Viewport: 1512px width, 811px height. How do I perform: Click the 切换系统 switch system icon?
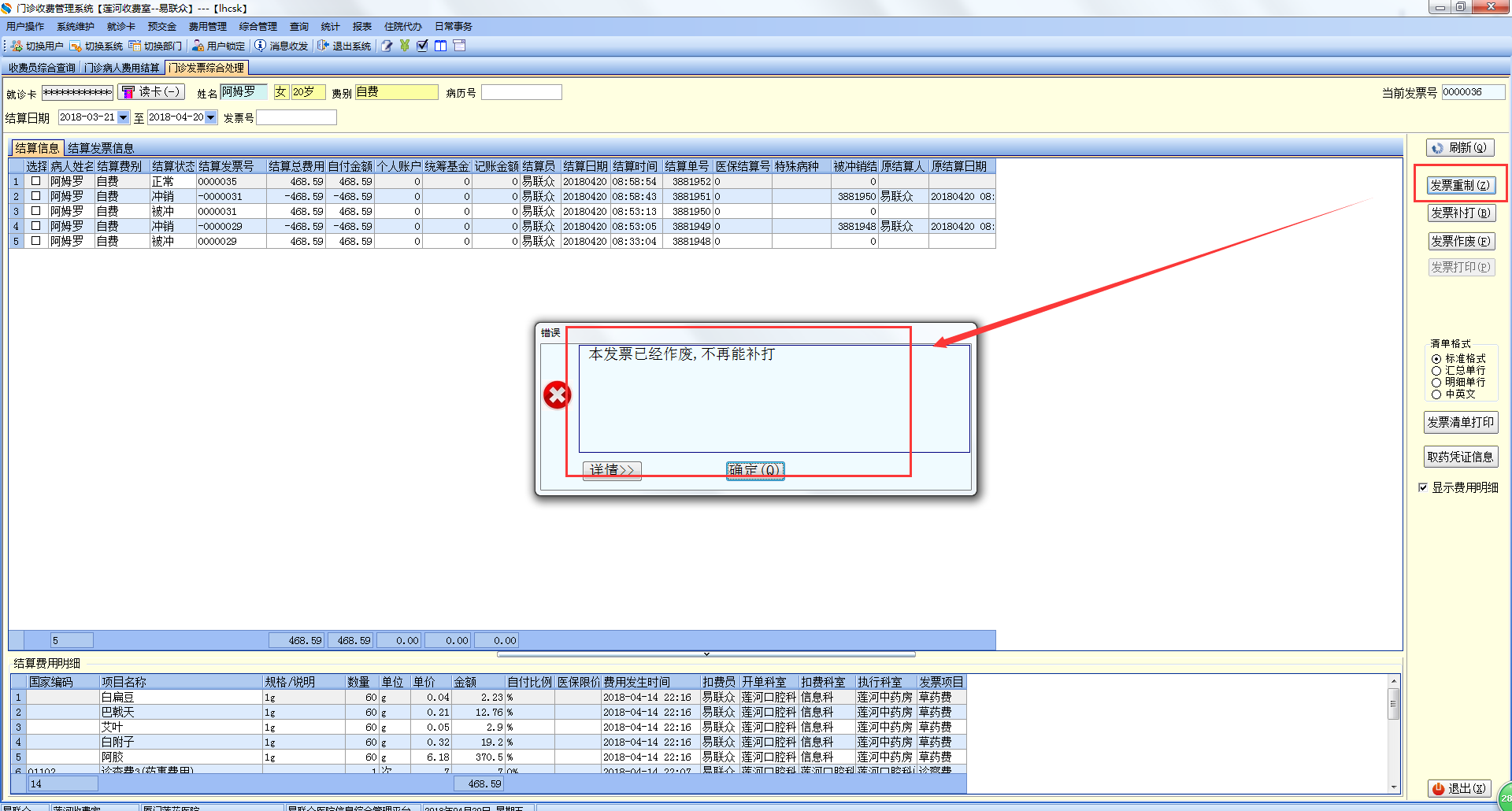pos(76,46)
